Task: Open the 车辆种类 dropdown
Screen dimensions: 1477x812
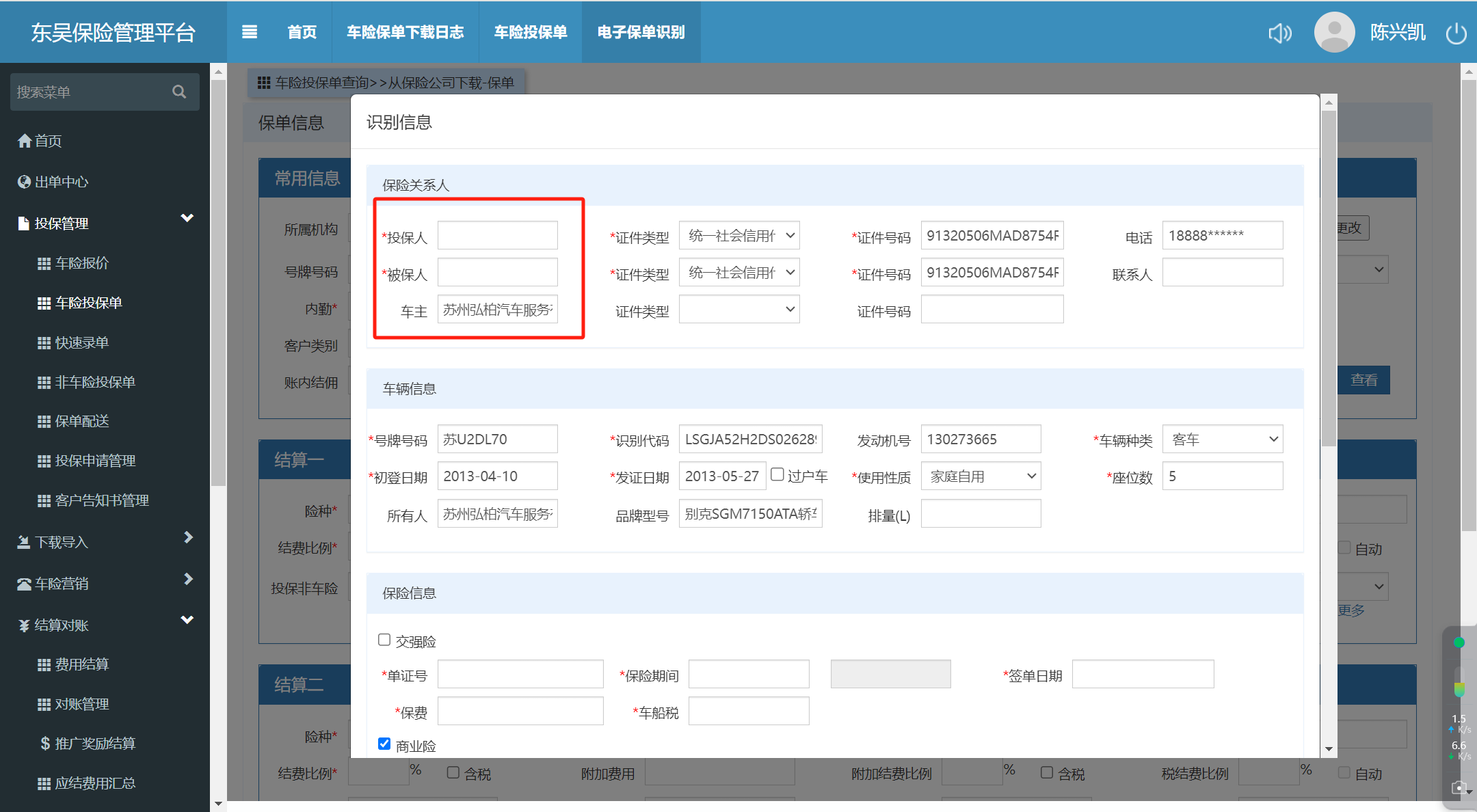Action: (1222, 439)
